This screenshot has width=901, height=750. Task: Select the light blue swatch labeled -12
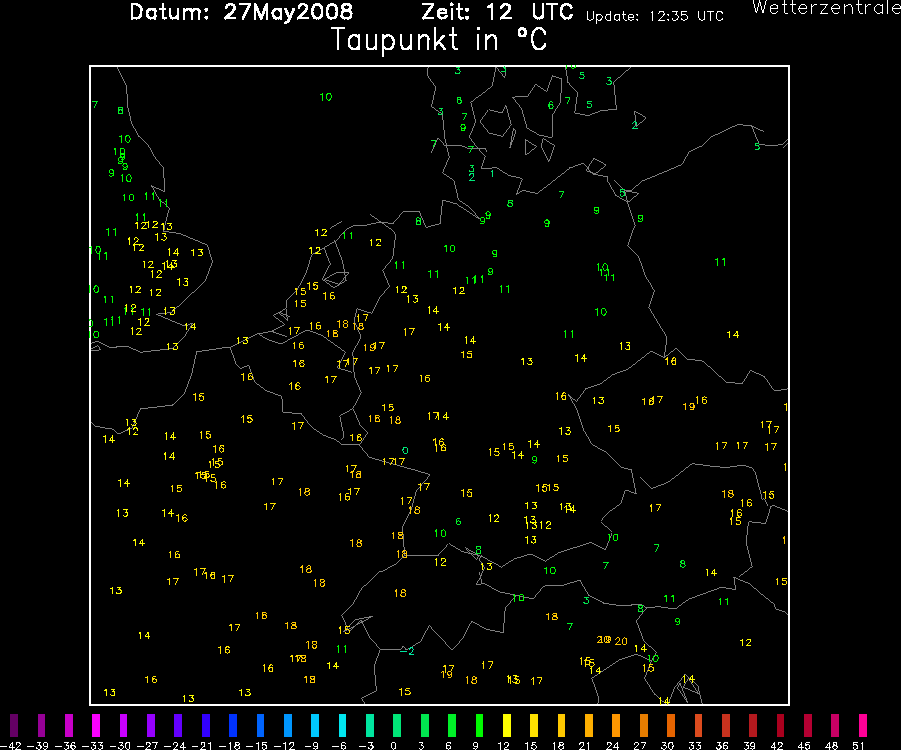(x=287, y=725)
